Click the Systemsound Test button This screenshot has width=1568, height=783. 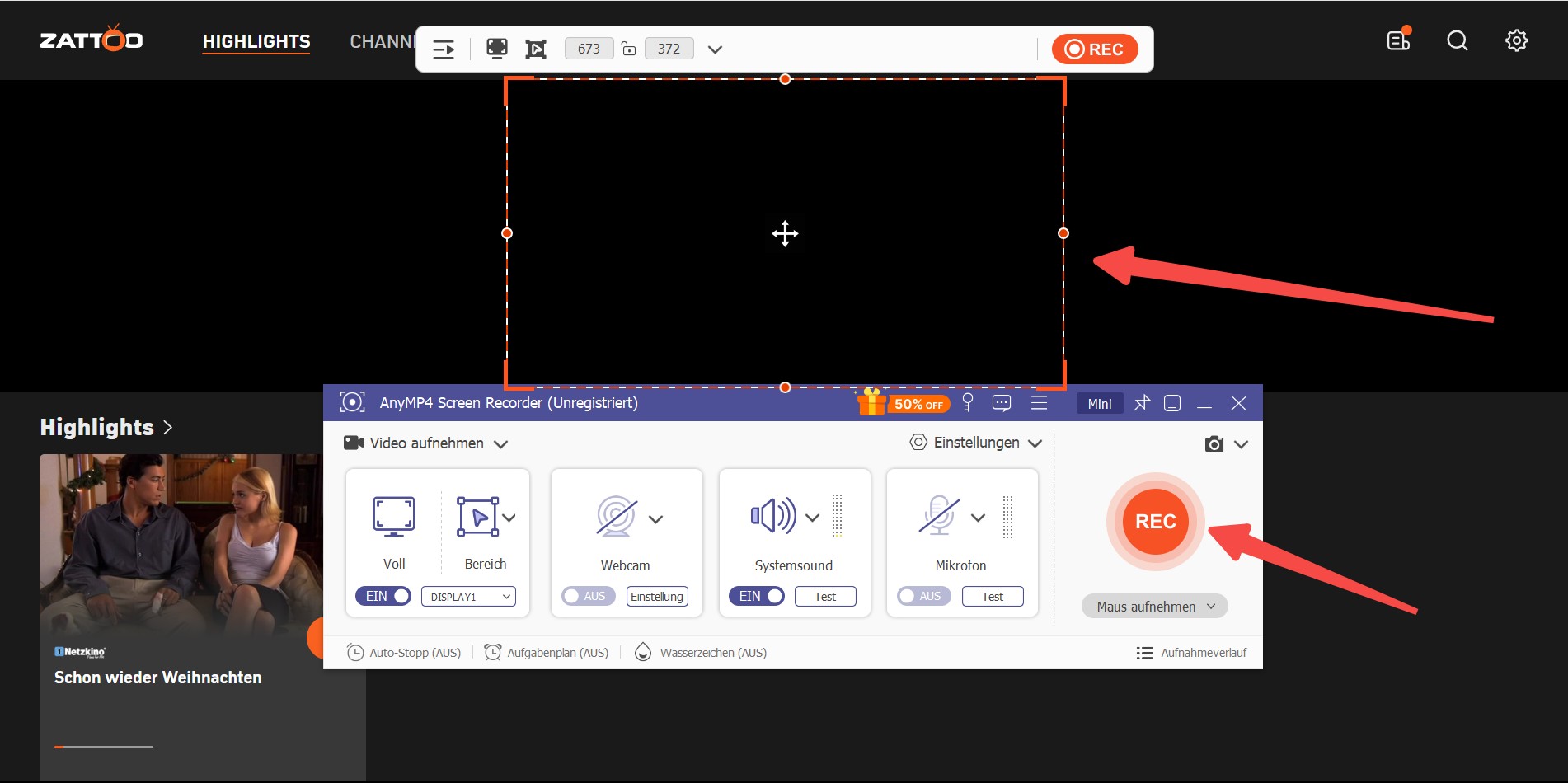tap(825, 596)
